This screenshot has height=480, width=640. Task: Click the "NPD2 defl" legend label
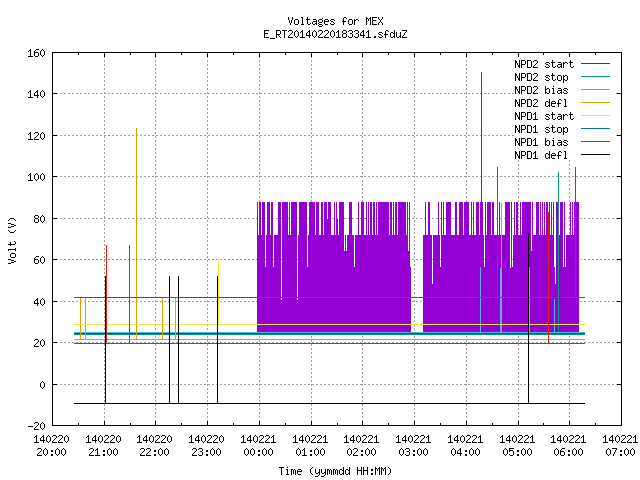point(541,103)
